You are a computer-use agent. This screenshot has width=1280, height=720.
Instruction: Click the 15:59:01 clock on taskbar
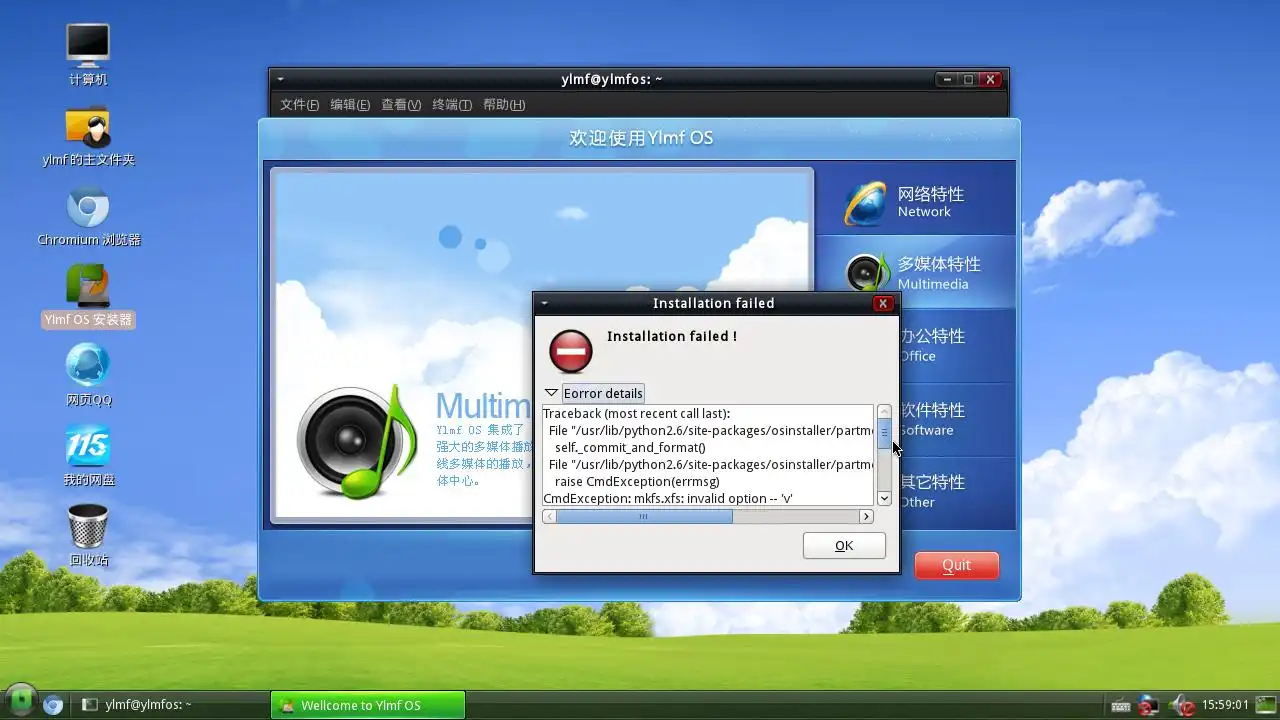tap(1225, 705)
